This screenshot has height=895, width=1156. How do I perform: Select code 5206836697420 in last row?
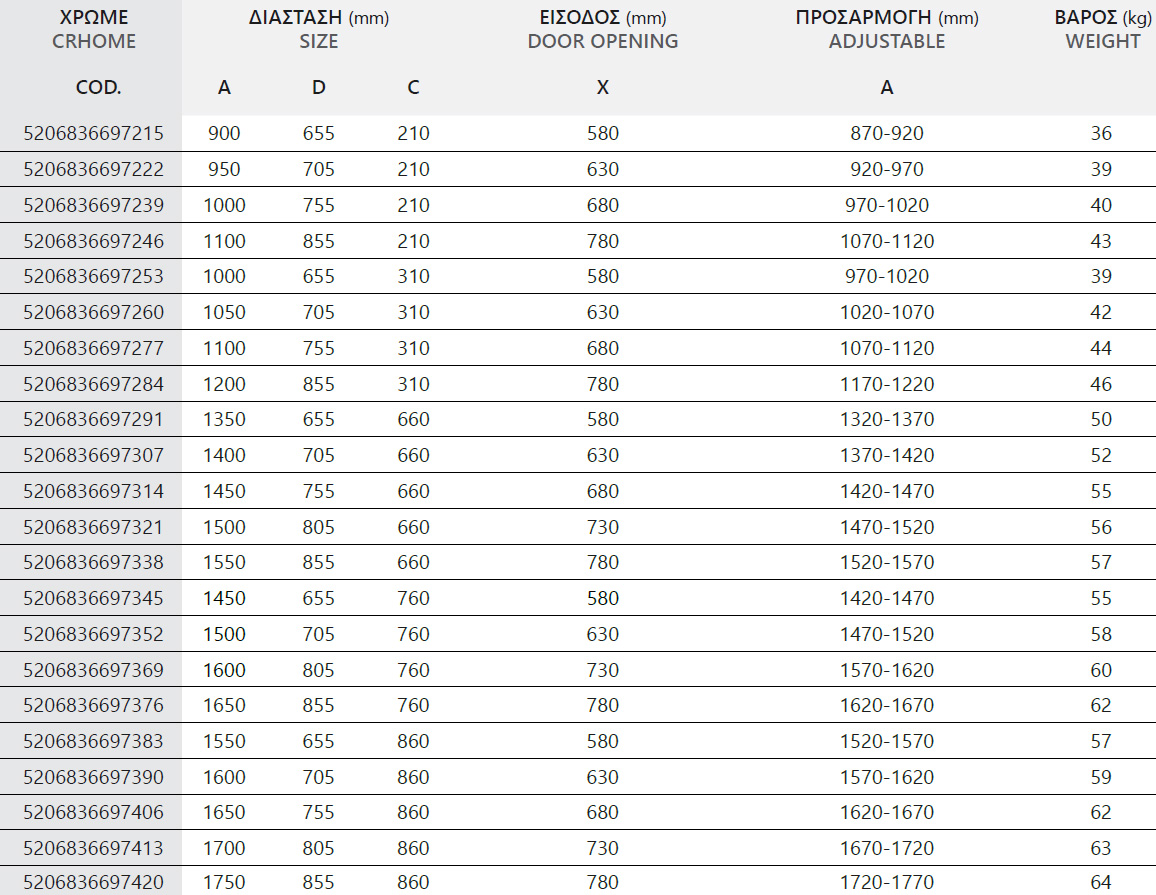tap(94, 882)
